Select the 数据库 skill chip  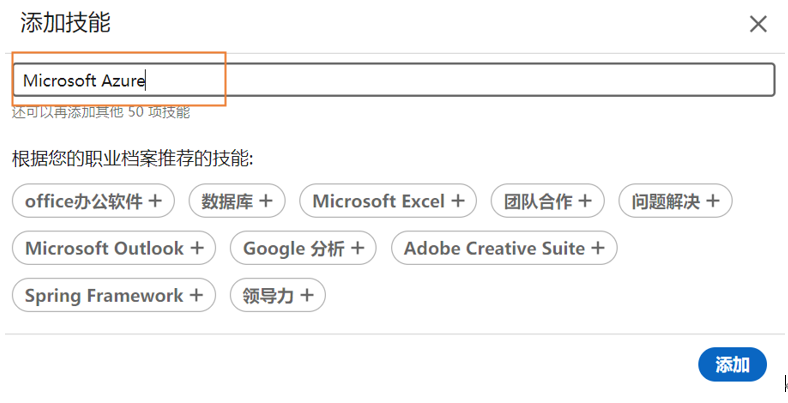[237, 201]
